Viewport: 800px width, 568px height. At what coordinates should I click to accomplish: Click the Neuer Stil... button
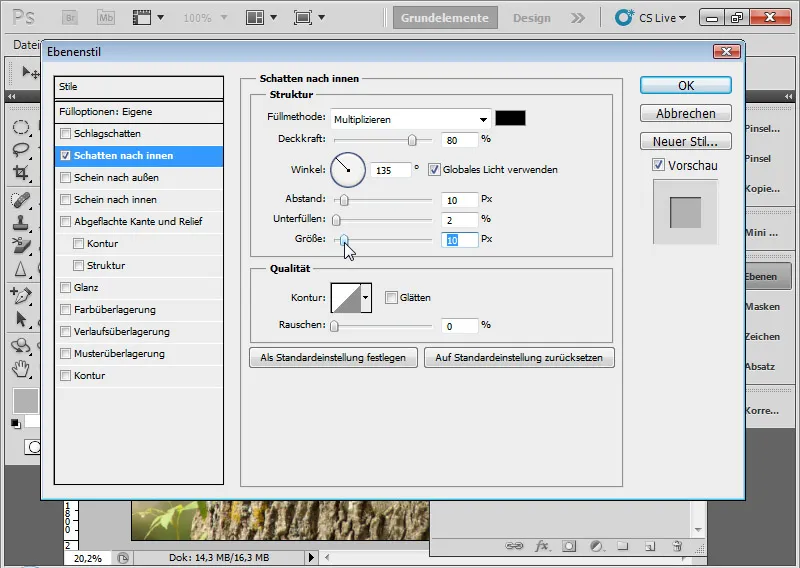686,141
